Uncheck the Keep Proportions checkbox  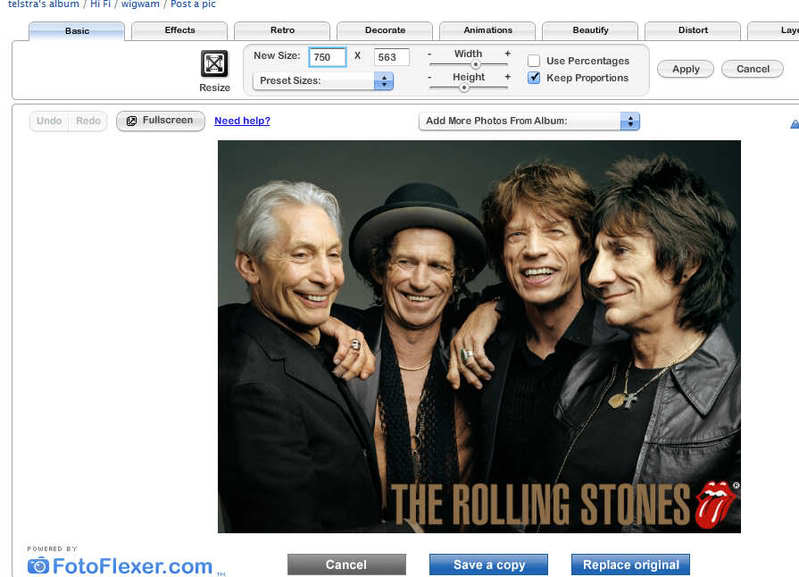(x=534, y=77)
